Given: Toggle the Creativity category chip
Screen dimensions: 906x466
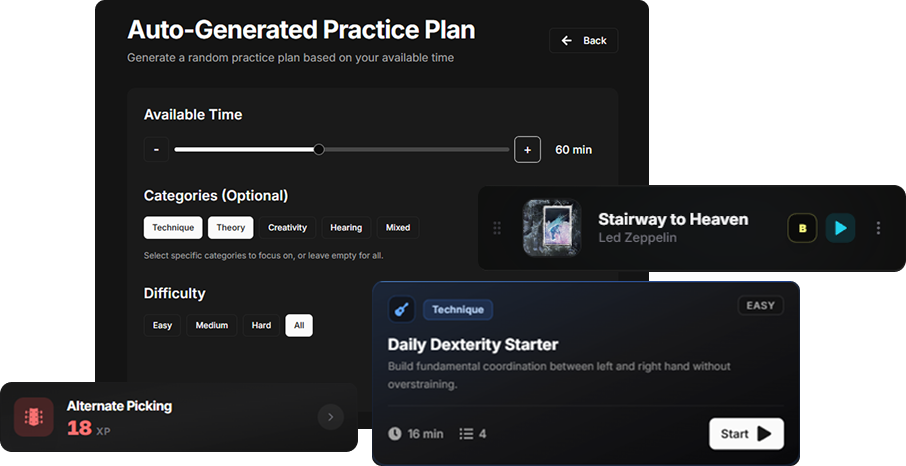Looking at the screenshot, I should [x=287, y=228].
